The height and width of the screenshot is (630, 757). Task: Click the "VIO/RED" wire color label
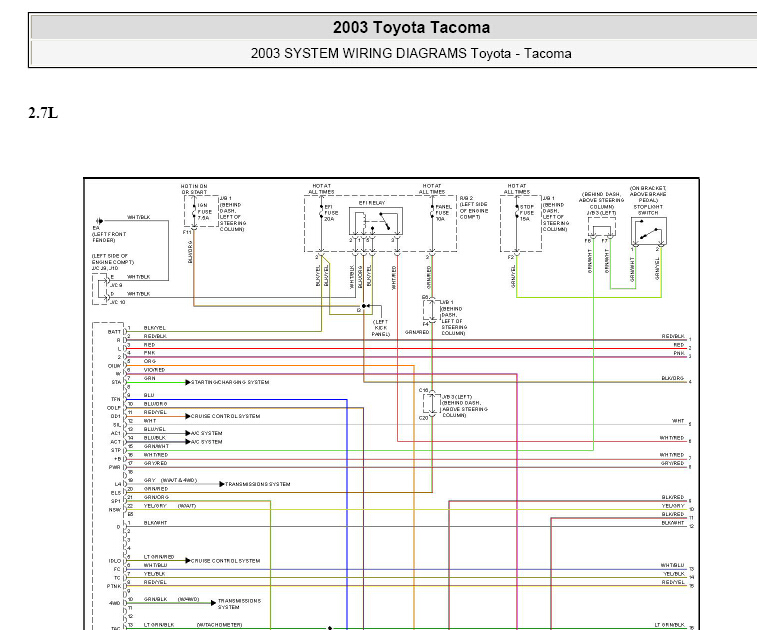(154, 370)
